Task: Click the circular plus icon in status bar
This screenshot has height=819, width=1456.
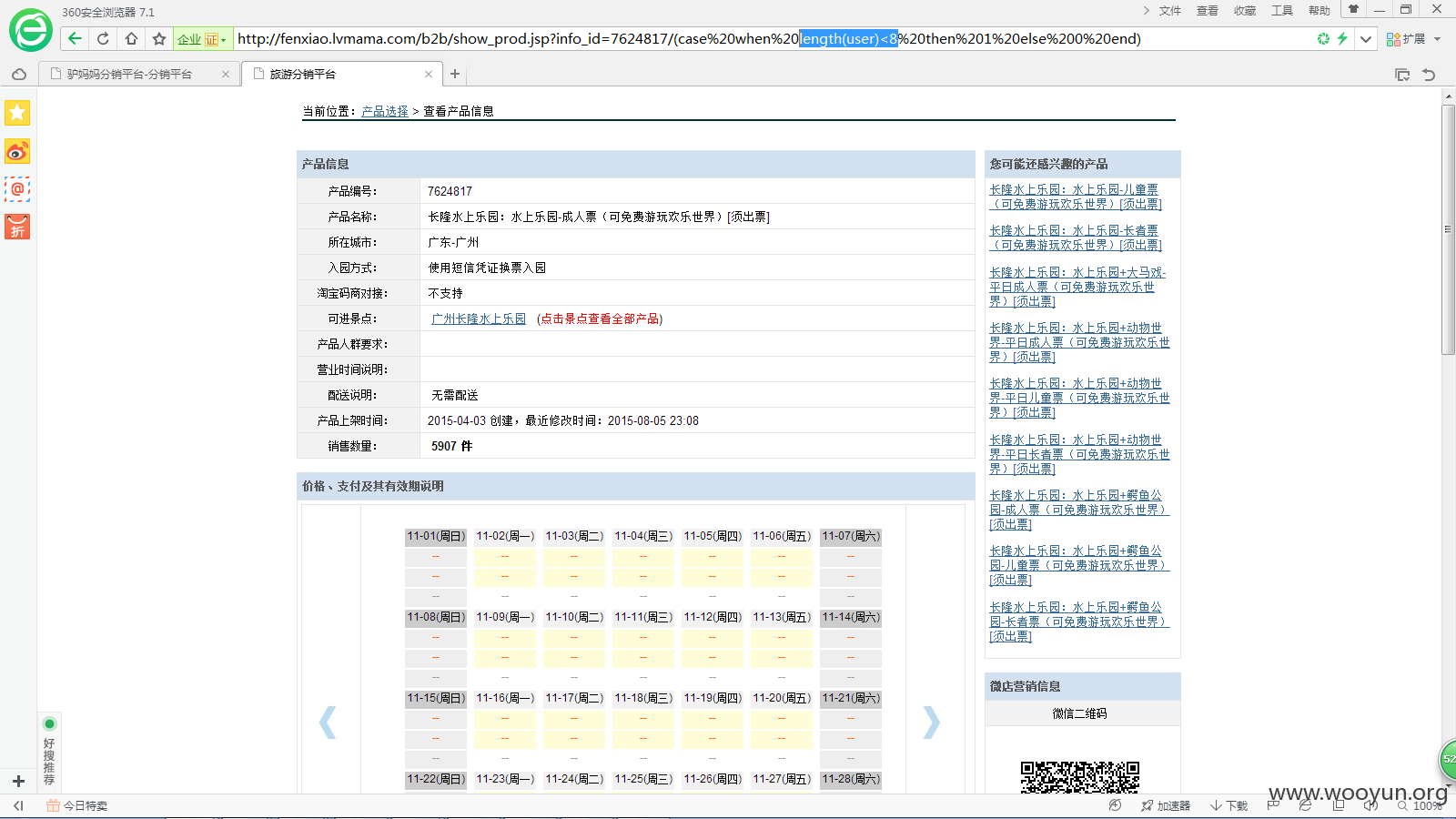Action: (x=1115, y=805)
